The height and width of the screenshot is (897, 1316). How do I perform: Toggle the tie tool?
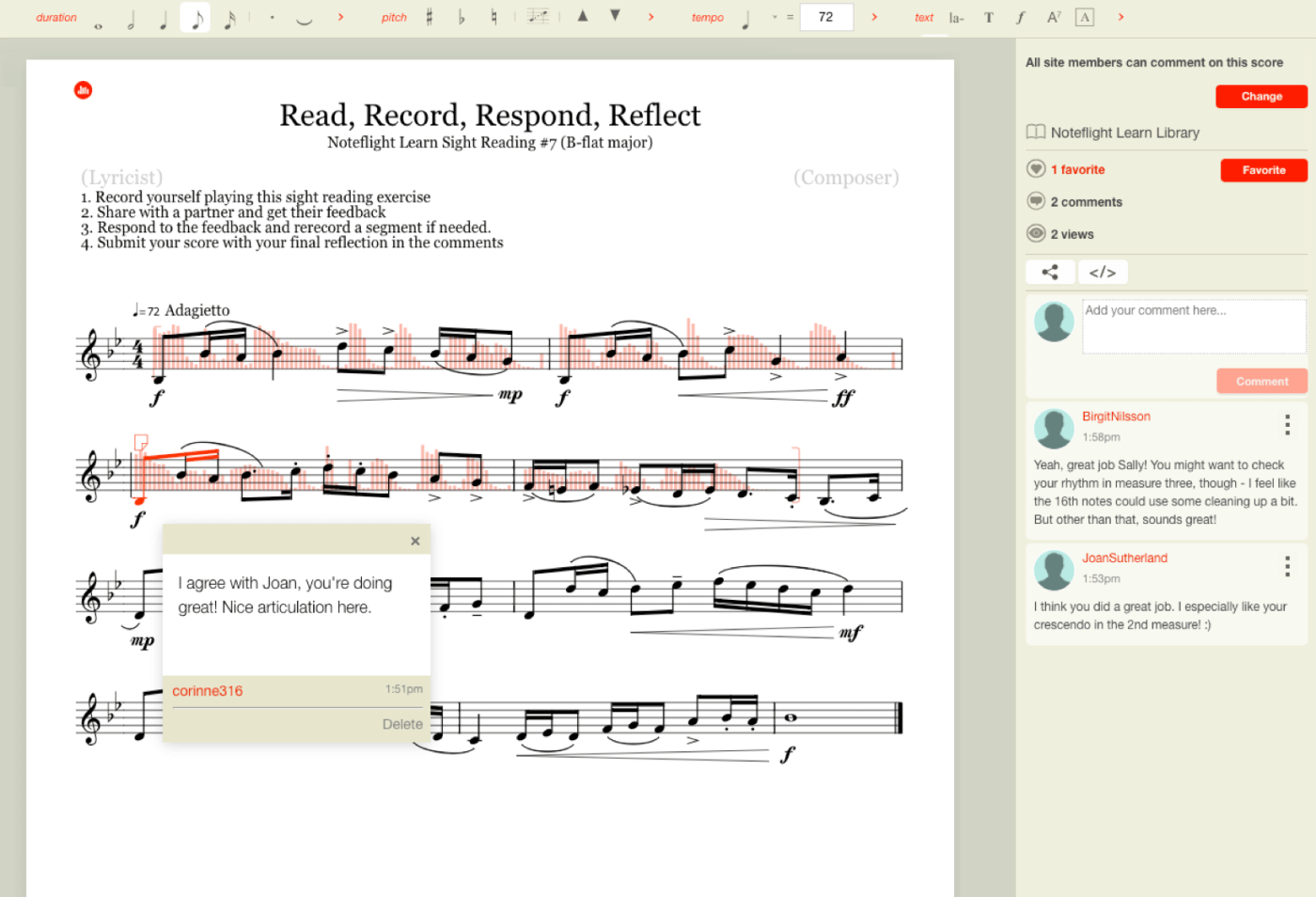[x=303, y=17]
